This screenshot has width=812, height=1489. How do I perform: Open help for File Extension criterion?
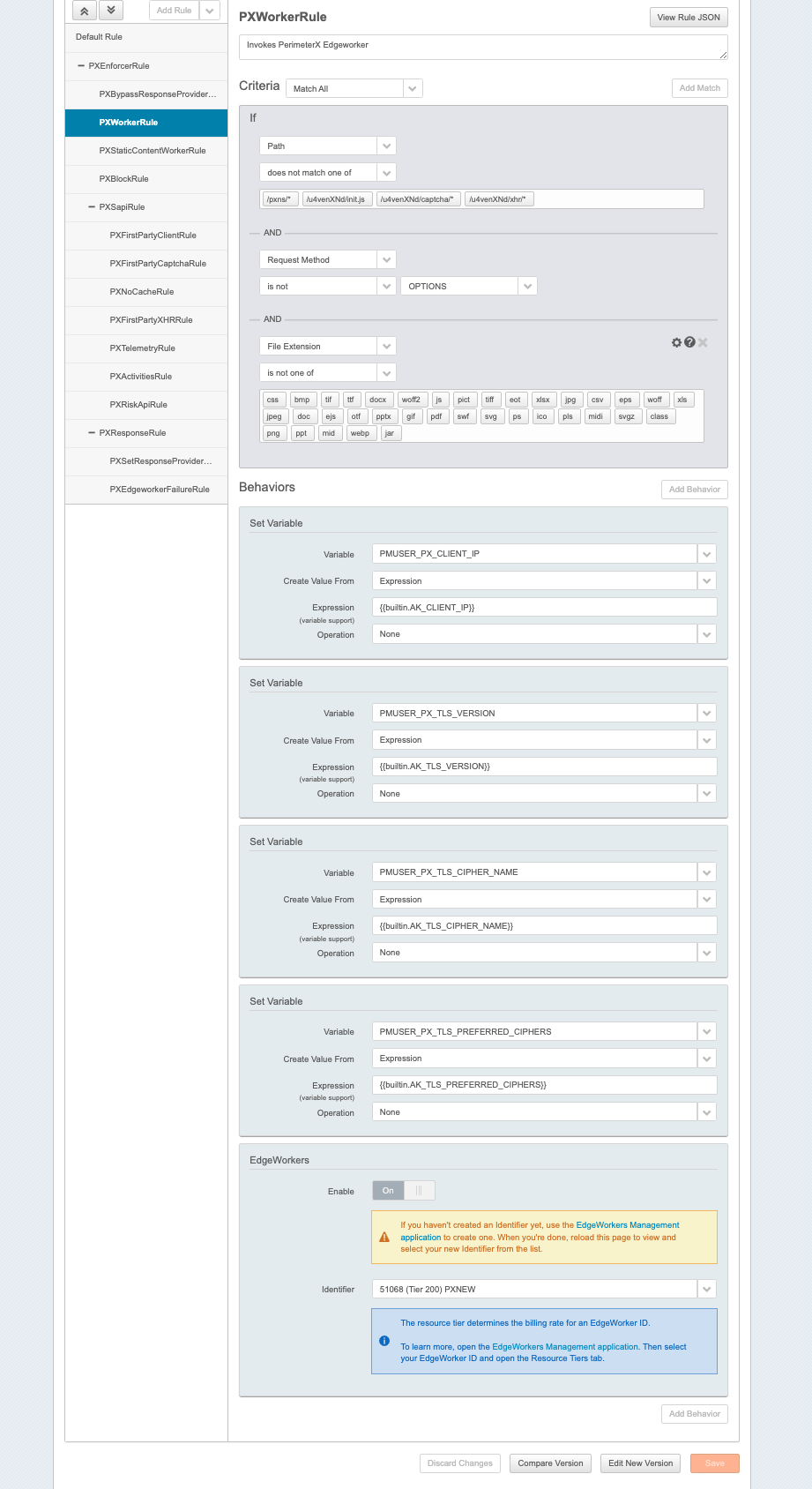[689, 342]
